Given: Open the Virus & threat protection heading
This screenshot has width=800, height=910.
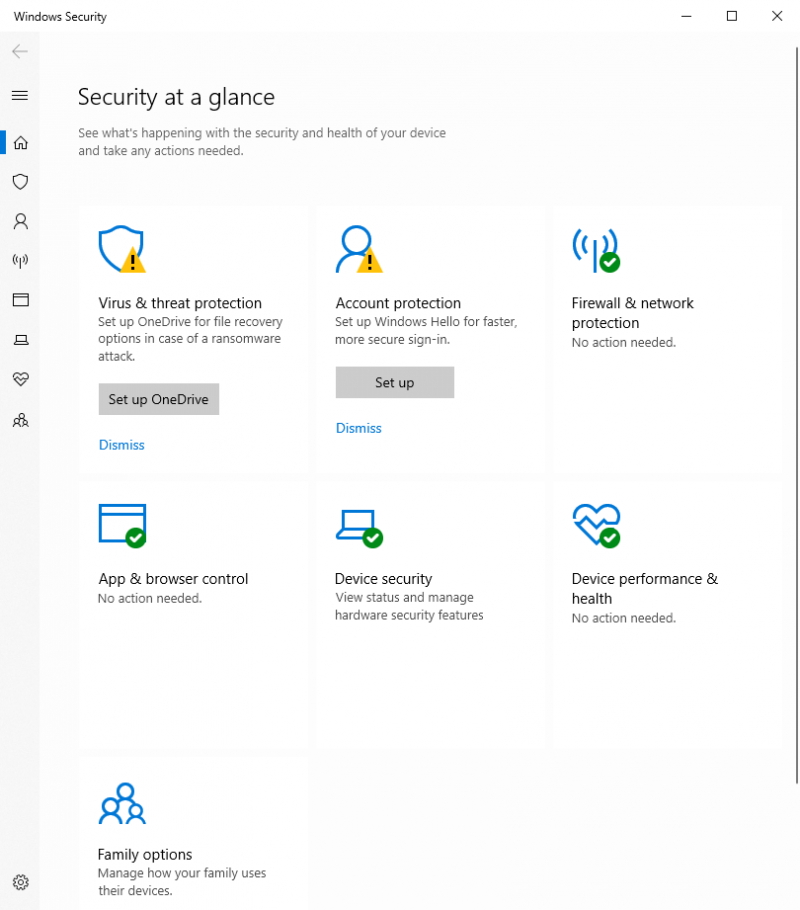Looking at the screenshot, I should click(180, 303).
